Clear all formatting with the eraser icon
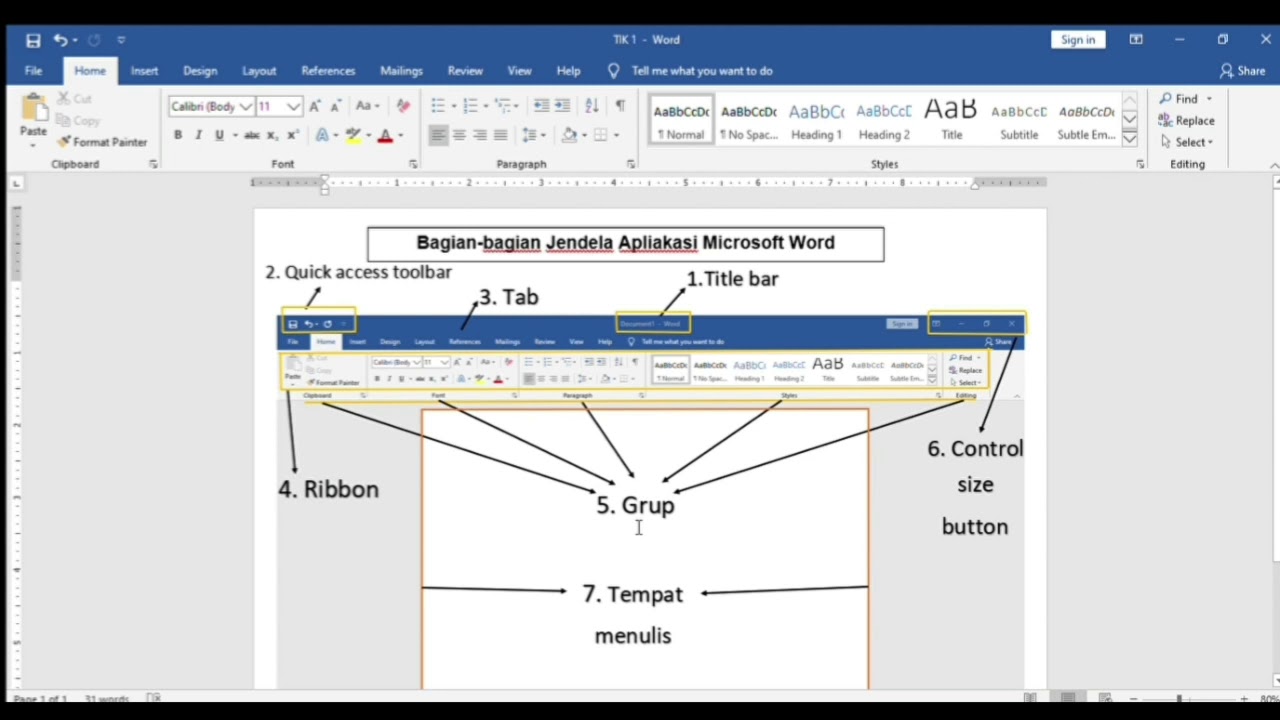Image resolution: width=1280 pixels, height=720 pixels. pyautogui.click(x=403, y=106)
